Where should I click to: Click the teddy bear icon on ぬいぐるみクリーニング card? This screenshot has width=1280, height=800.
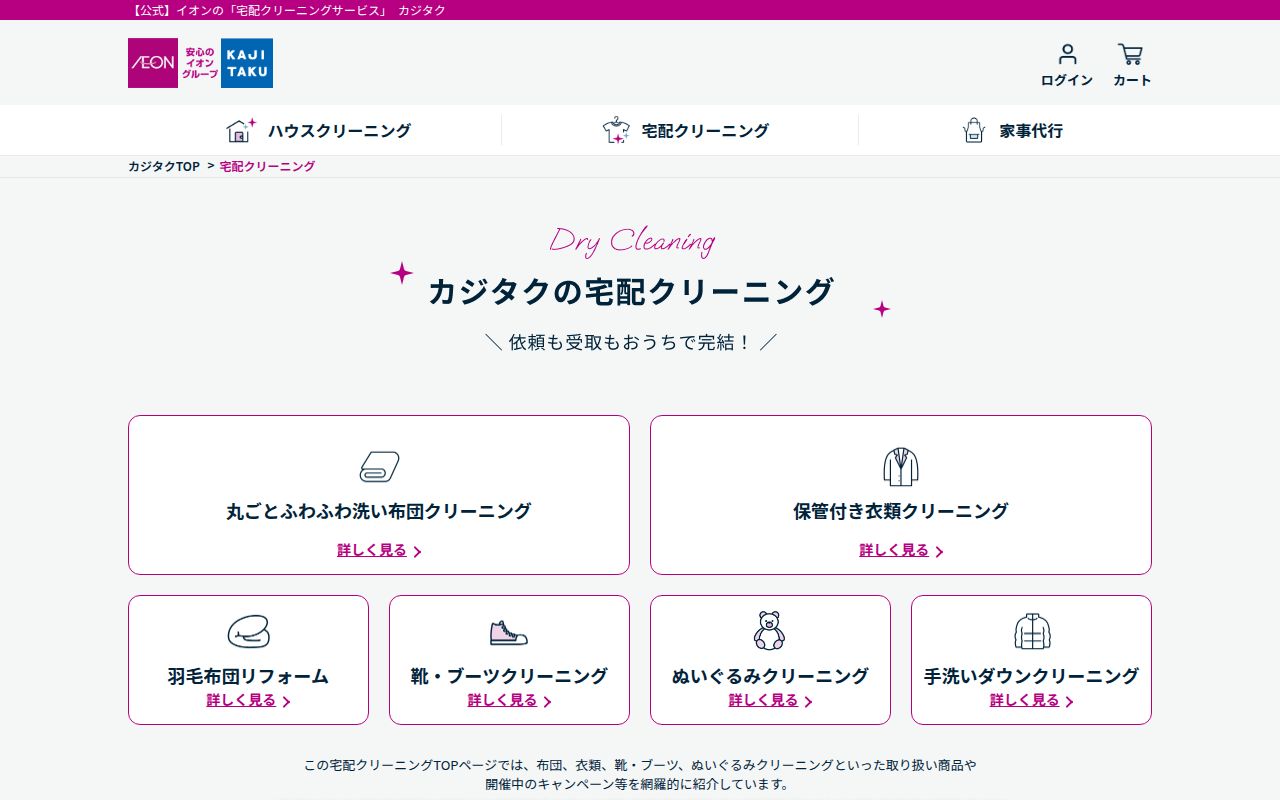(x=770, y=631)
